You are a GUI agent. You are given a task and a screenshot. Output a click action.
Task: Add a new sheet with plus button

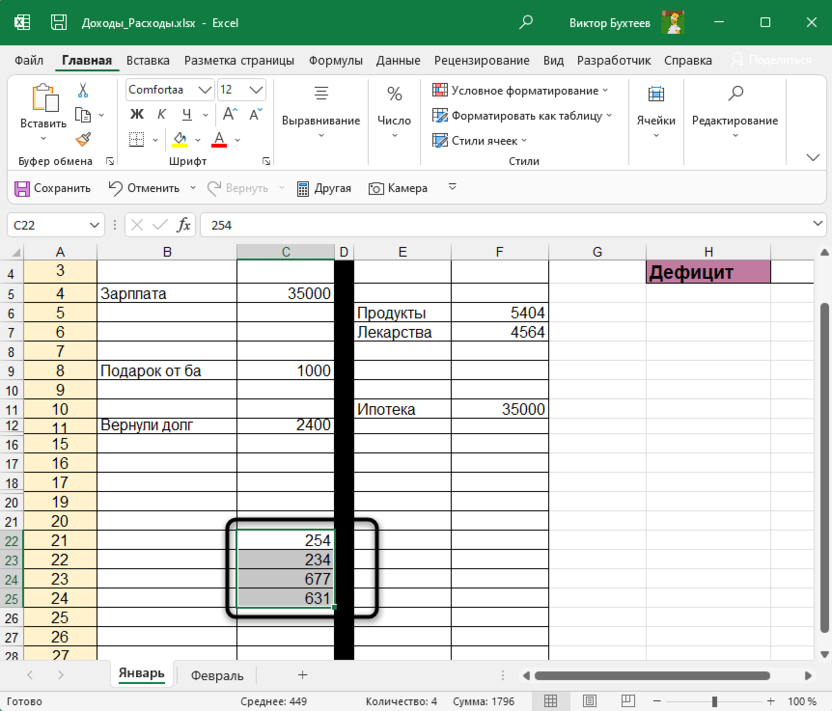tap(302, 675)
